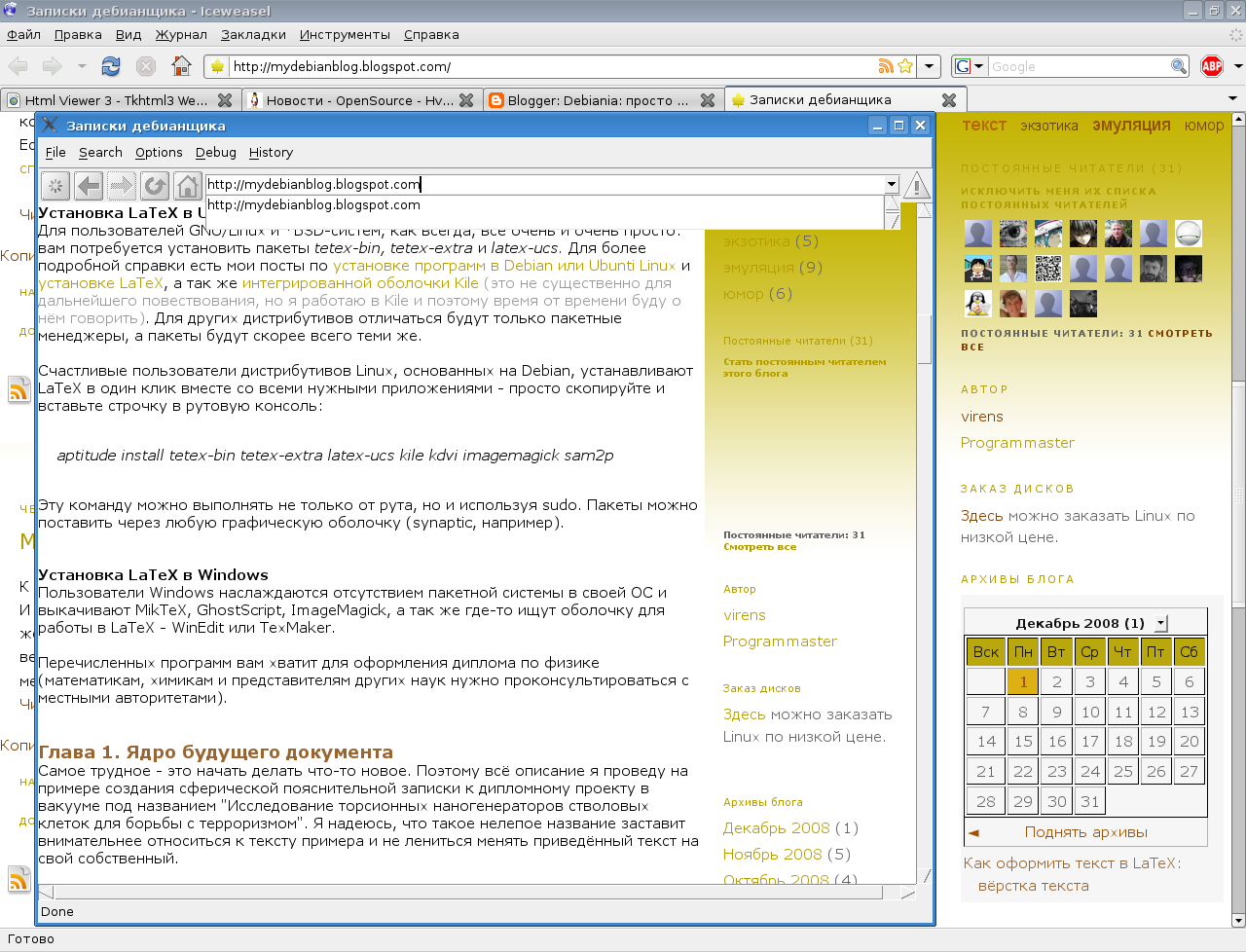The width and height of the screenshot is (1246, 952).
Task: Click the Iceweasel home icon
Action: click(181, 66)
